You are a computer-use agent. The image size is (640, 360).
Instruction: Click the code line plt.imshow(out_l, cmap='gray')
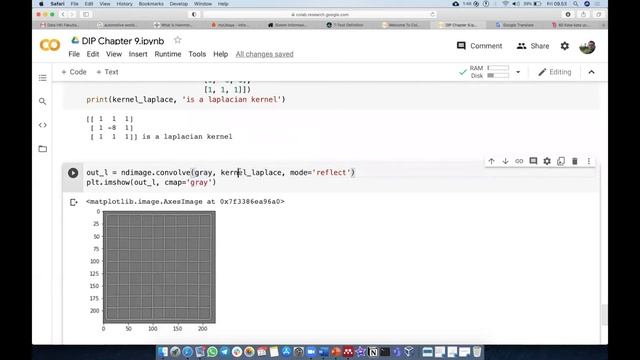[151, 182]
